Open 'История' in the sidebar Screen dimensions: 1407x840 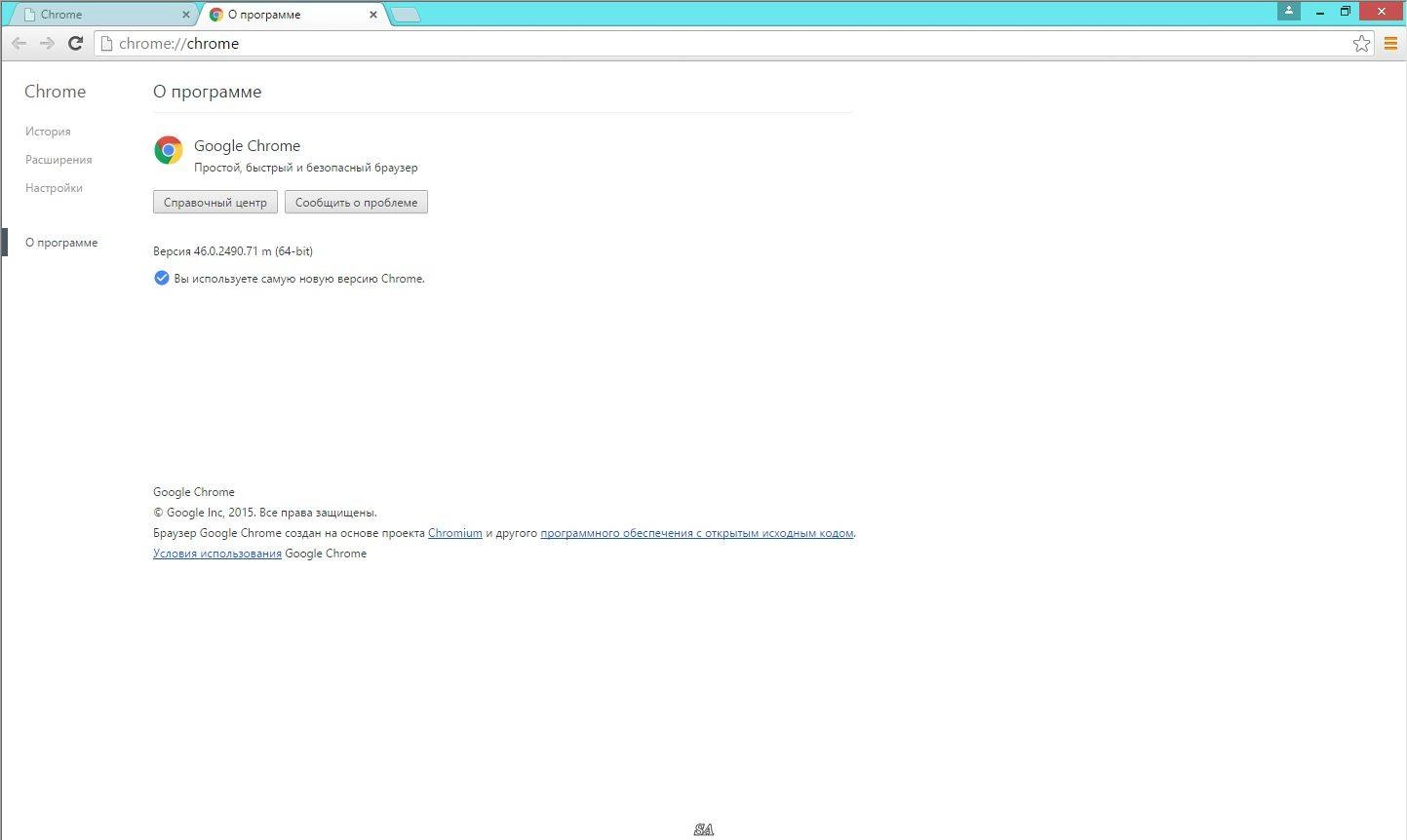(48, 132)
